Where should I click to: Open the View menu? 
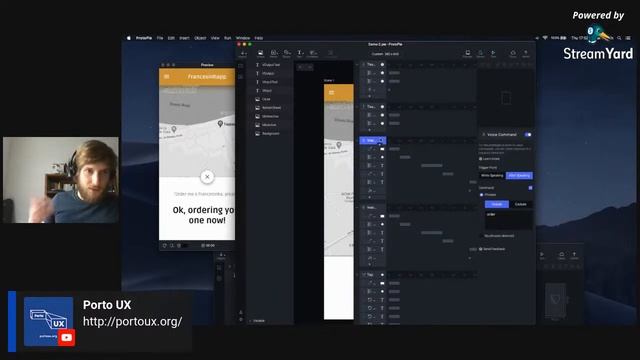pos(215,38)
